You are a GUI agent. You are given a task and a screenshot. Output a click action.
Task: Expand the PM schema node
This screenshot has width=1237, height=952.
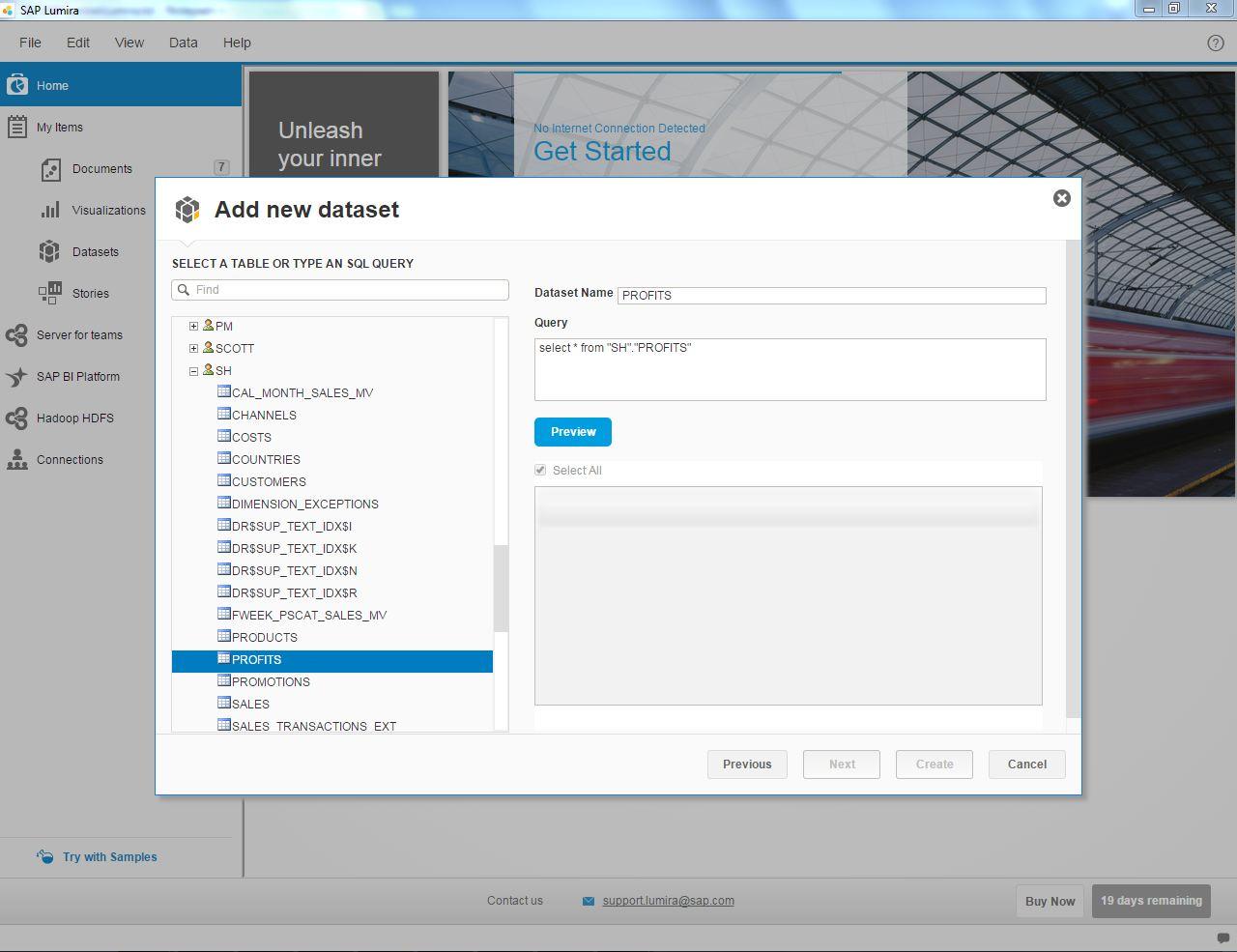tap(193, 327)
